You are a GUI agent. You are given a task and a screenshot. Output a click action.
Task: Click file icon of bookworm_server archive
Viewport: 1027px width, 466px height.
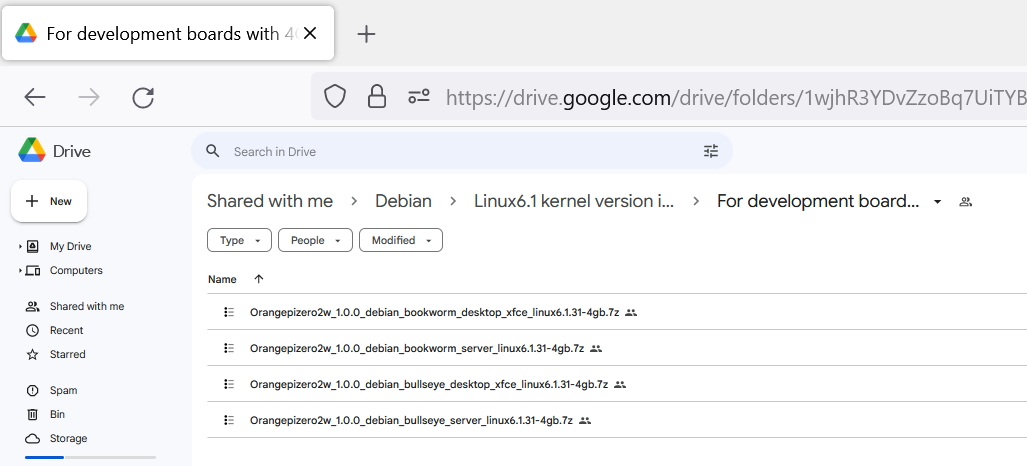click(x=229, y=348)
